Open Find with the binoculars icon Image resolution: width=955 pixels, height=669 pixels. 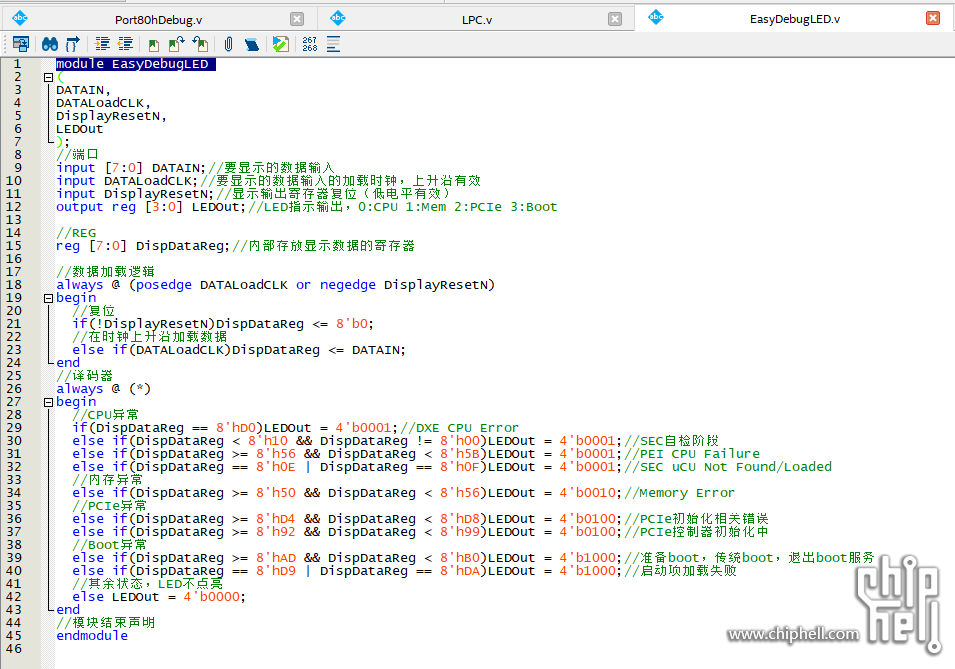pos(50,44)
